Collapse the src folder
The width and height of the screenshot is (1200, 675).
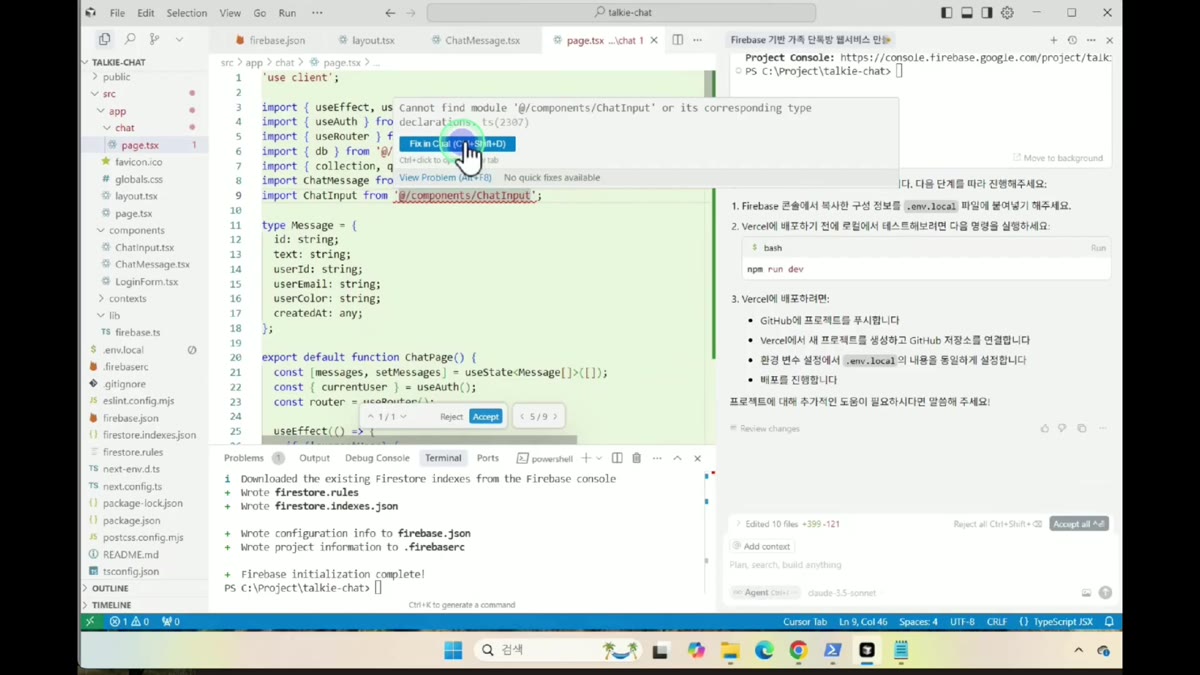tap(109, 94)
